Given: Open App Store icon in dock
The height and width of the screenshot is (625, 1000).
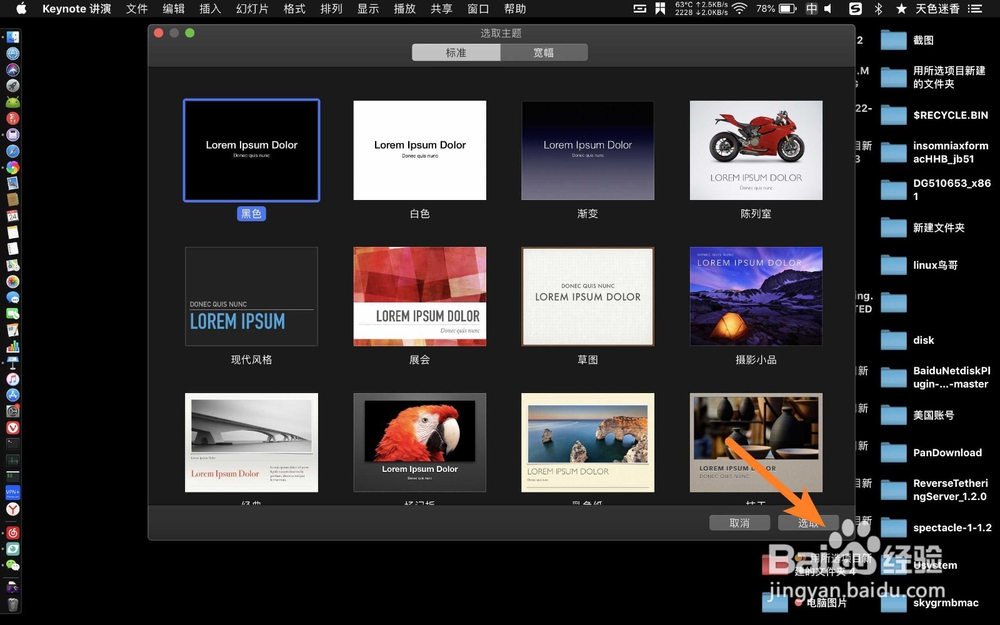Looking at the screenshot, I should click(13, 395).
